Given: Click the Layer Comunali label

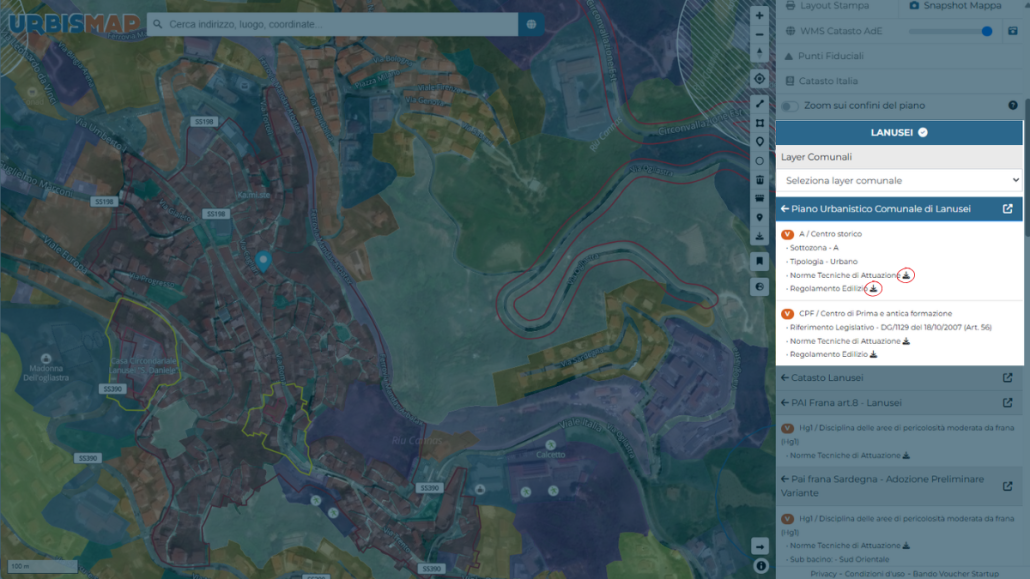Looking at the screenshot, I should point(817,157).
